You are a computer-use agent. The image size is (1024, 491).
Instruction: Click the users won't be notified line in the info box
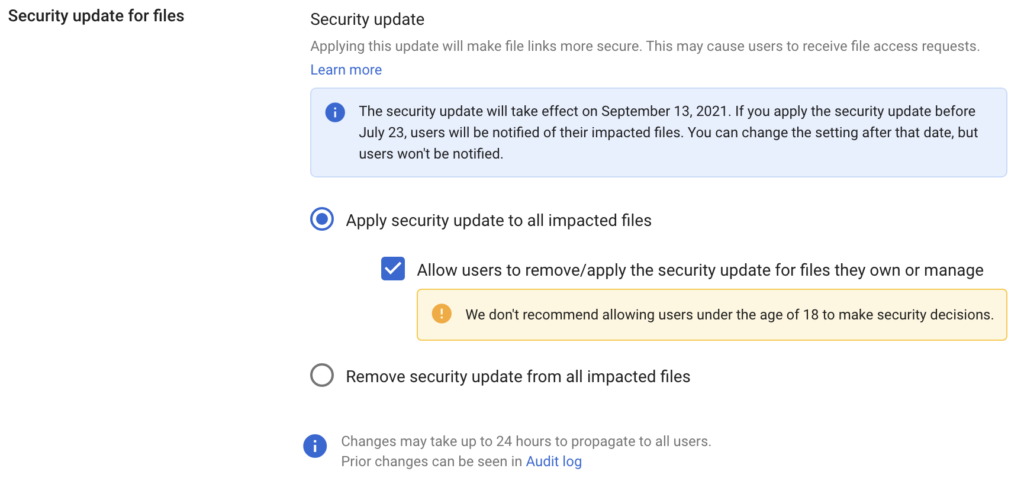431,155
